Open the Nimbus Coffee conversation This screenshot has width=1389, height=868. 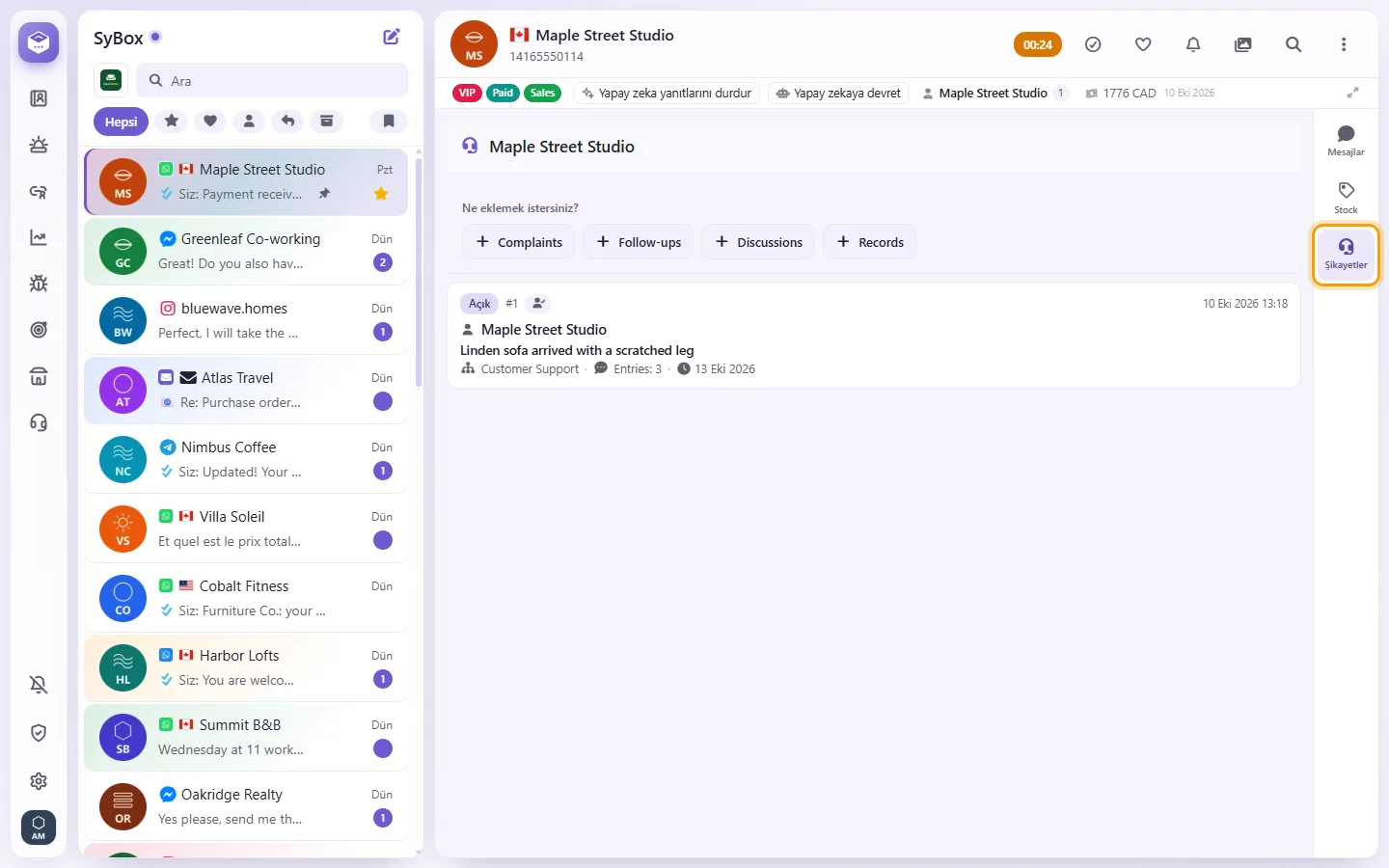(x=246, y=459)
